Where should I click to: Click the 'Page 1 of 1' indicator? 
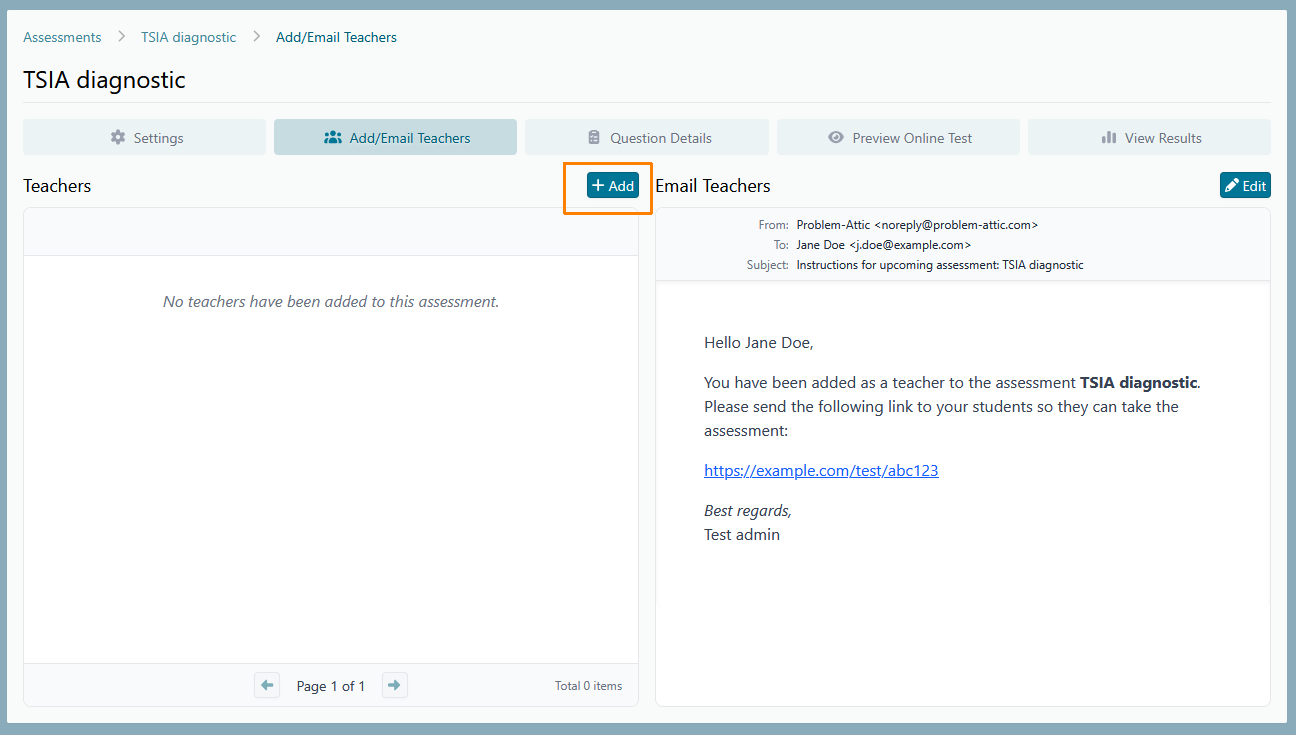click(x=330, y=686)
